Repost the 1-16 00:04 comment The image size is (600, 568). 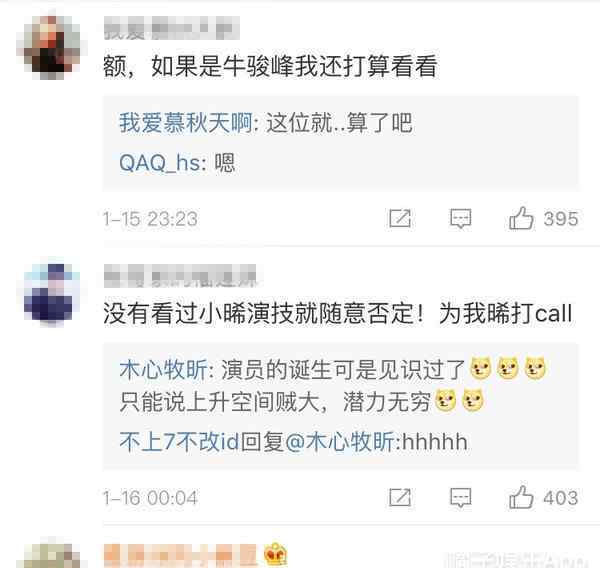[x=400, y=498]
